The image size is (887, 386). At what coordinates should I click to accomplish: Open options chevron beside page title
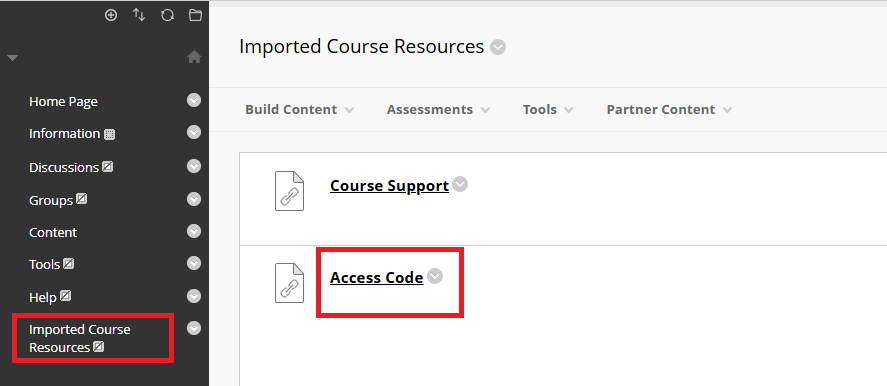(x=498, y=46)
